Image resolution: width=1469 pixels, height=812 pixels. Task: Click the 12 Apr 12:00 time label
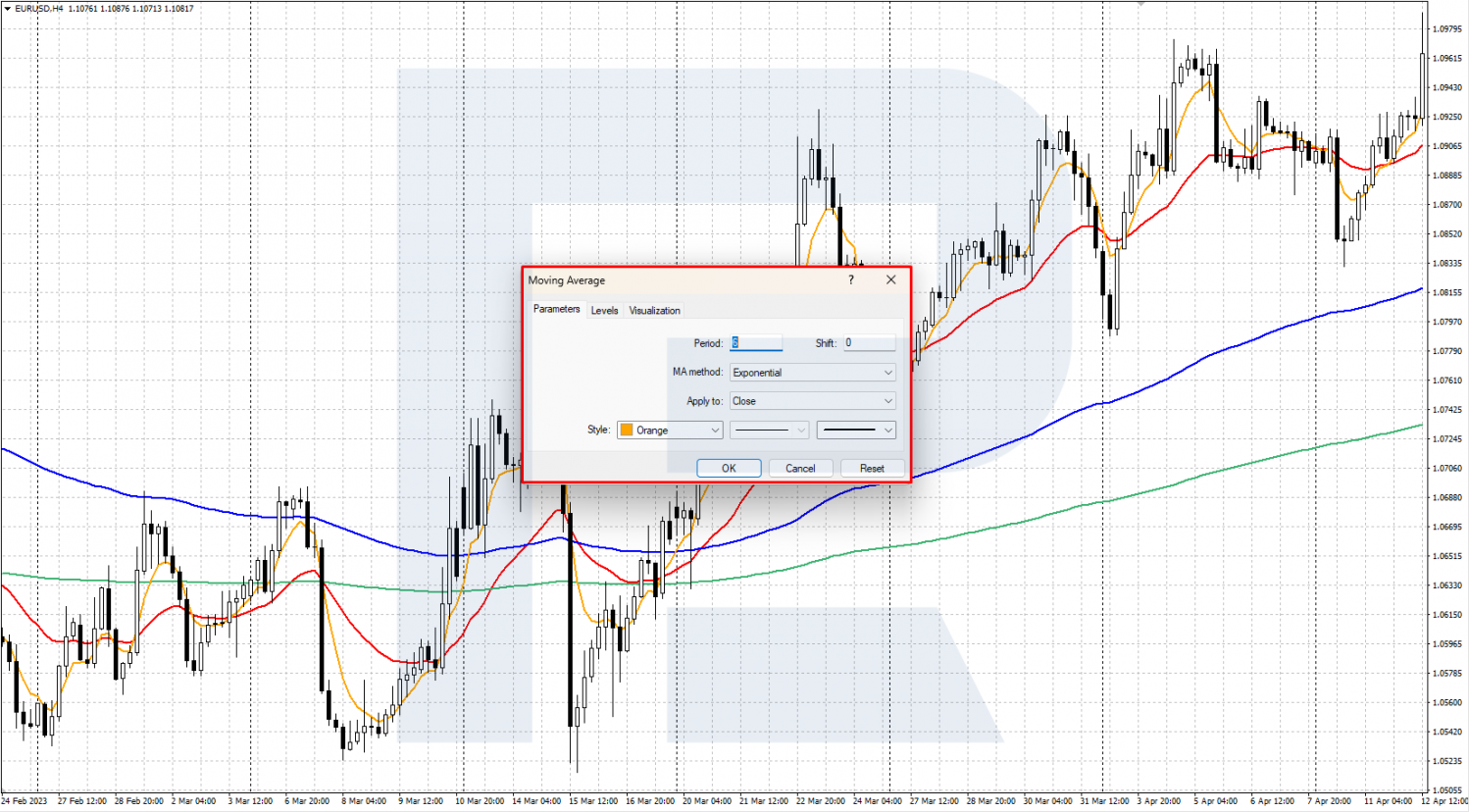point(1444,801)
